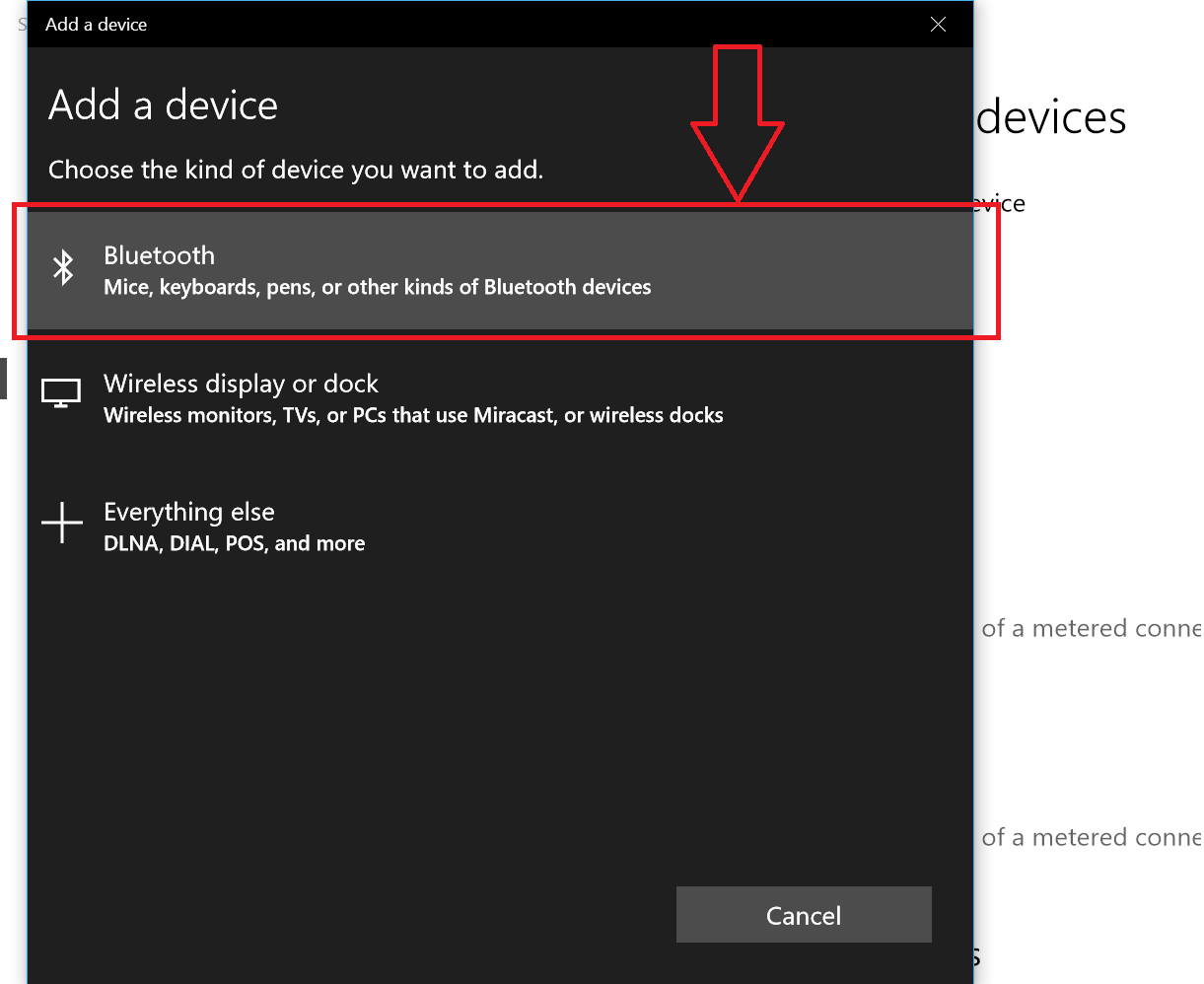Close the Add a device dialog
This screenshot has height=984, width=1204.
[x=938, y=24]
